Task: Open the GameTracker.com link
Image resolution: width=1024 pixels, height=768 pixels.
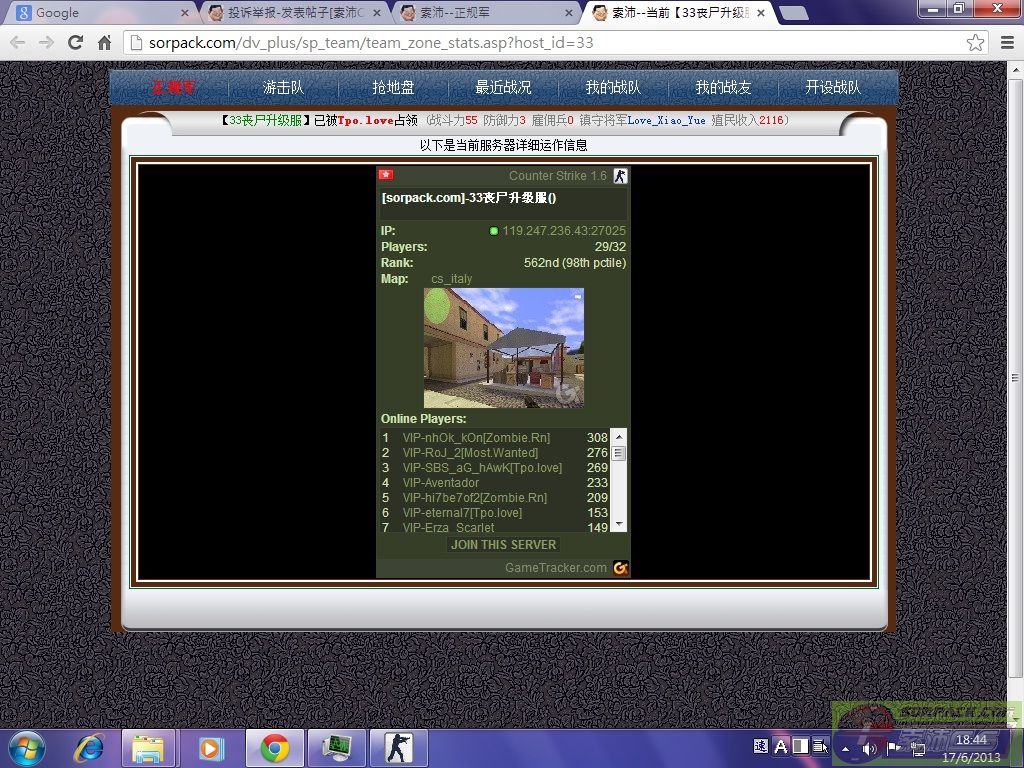Action: point(555,568)
